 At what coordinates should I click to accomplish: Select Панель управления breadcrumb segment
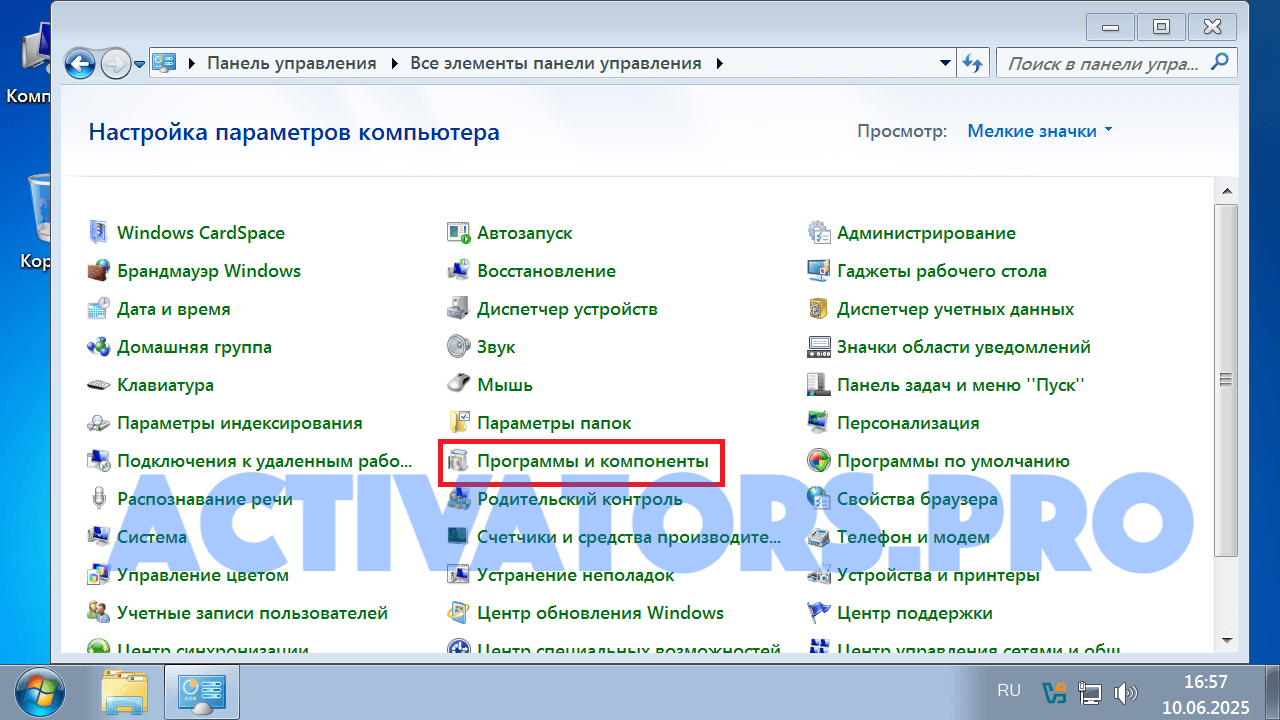point(292,63)
